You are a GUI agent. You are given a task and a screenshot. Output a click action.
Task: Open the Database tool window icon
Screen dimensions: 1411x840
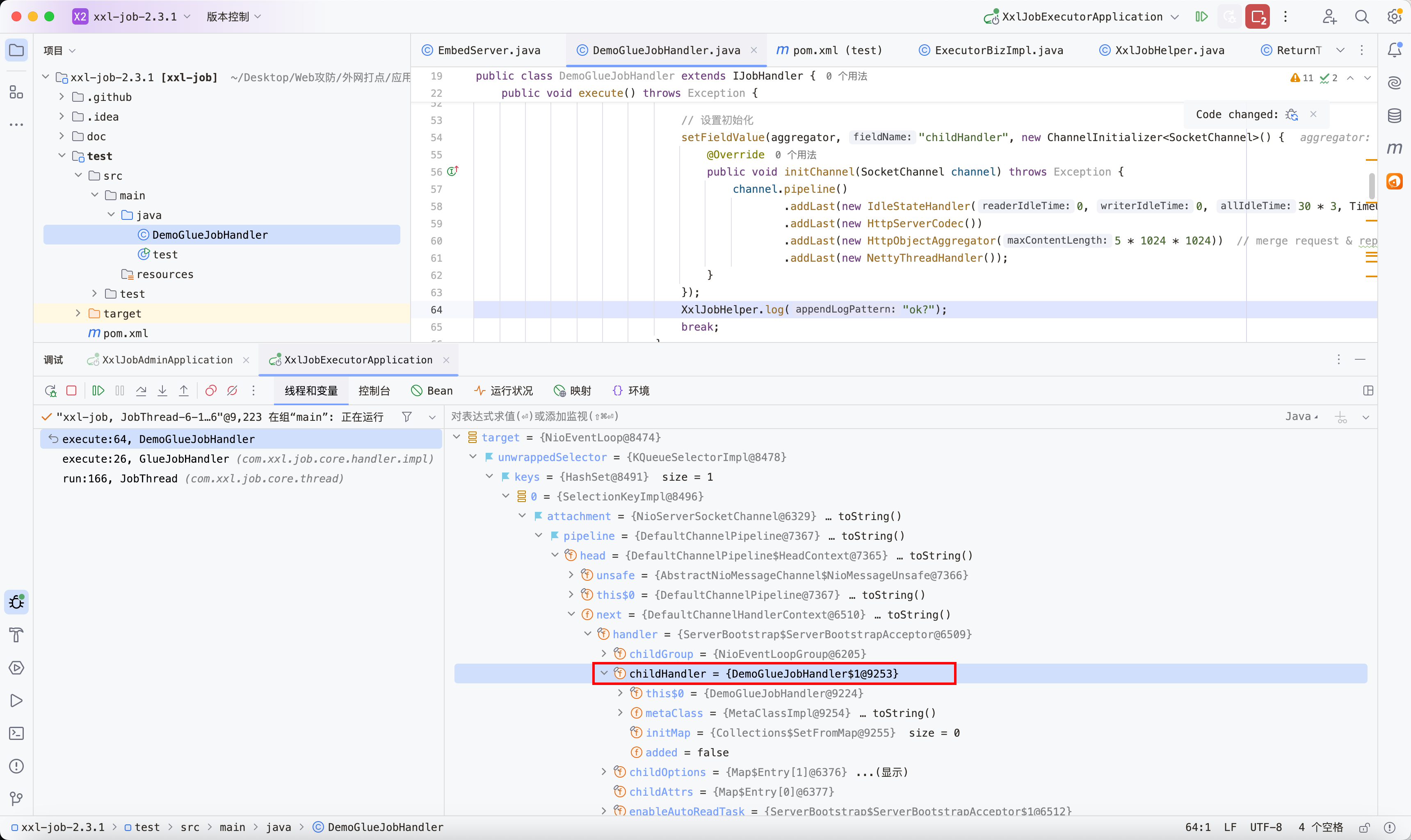click(x=1394, y=116)
